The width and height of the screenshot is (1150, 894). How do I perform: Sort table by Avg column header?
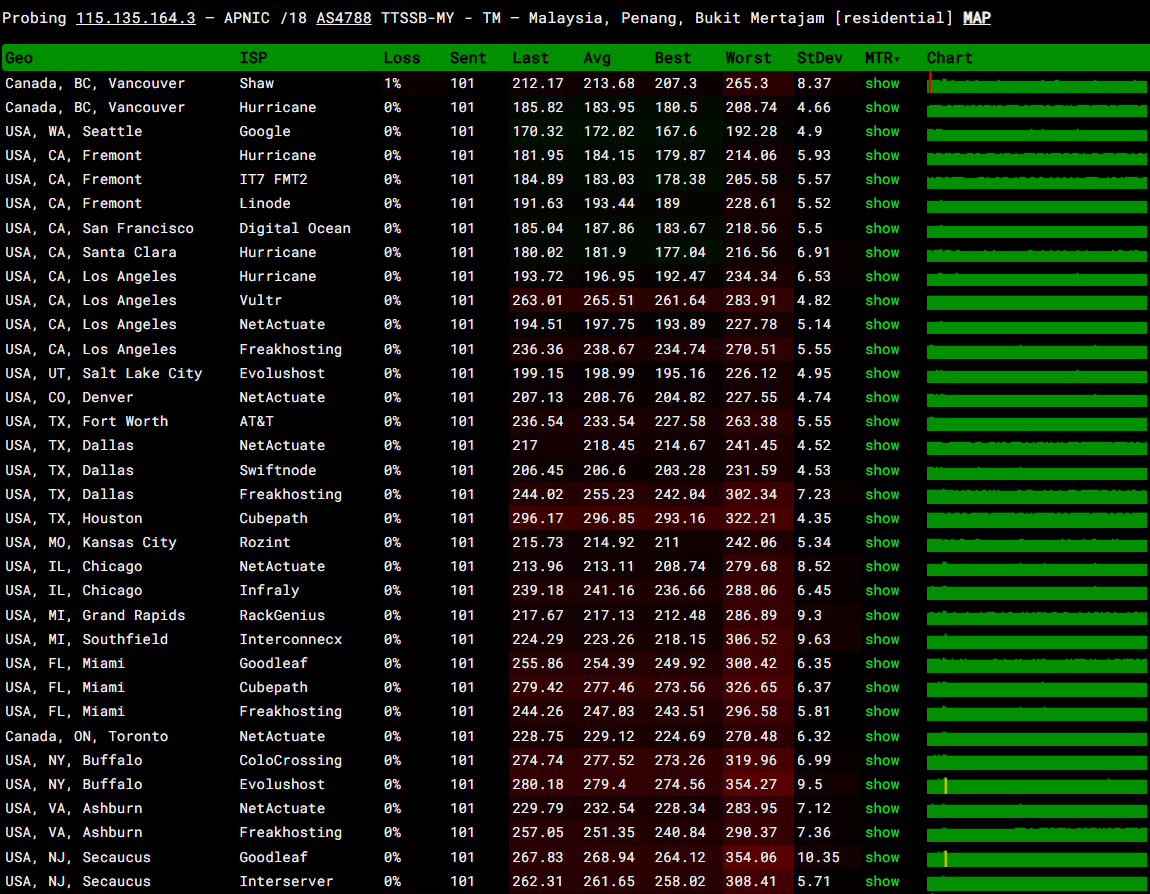[x=597, y=58]
